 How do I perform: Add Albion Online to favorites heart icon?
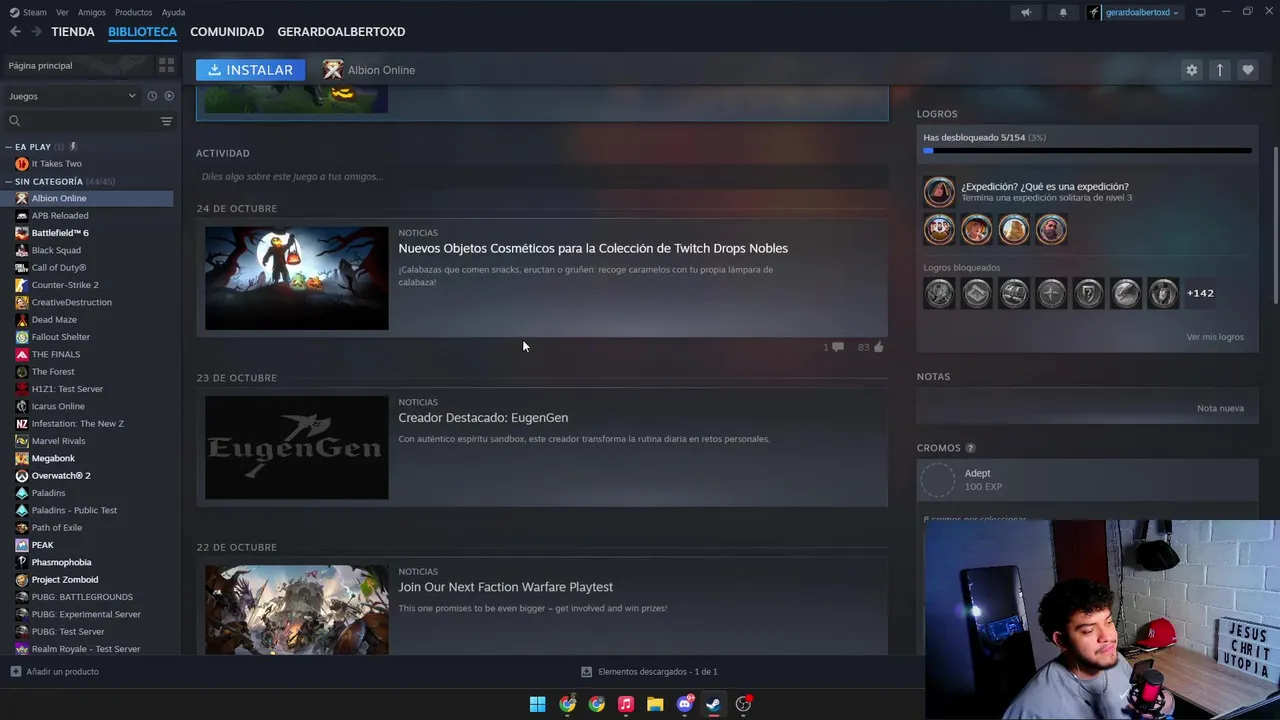pos(1247,70)
